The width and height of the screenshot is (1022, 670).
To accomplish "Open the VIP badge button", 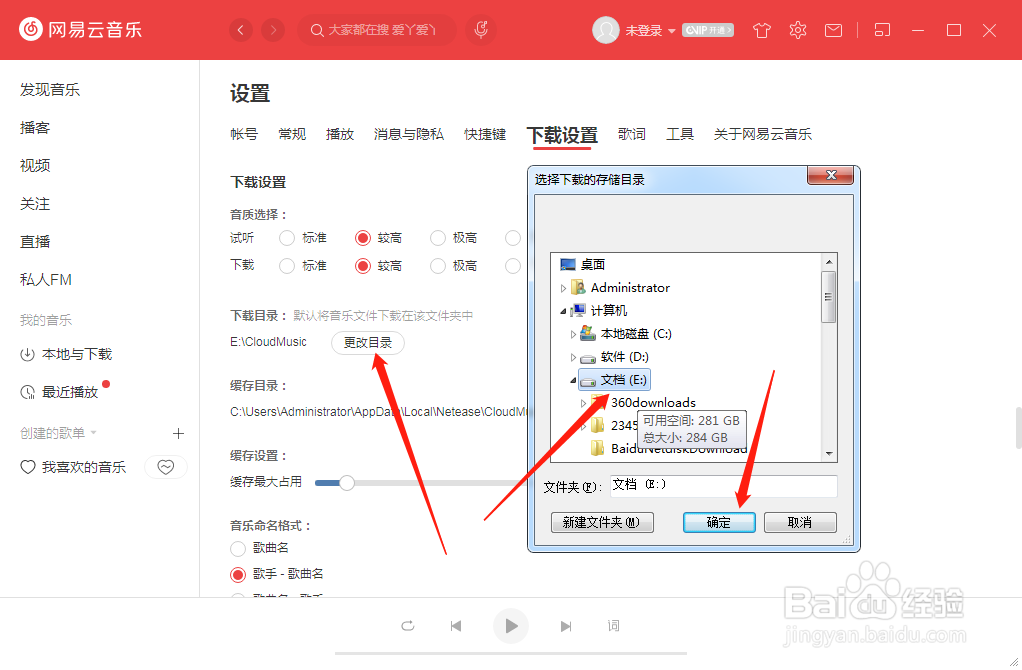I will click(x=708, y=30).
